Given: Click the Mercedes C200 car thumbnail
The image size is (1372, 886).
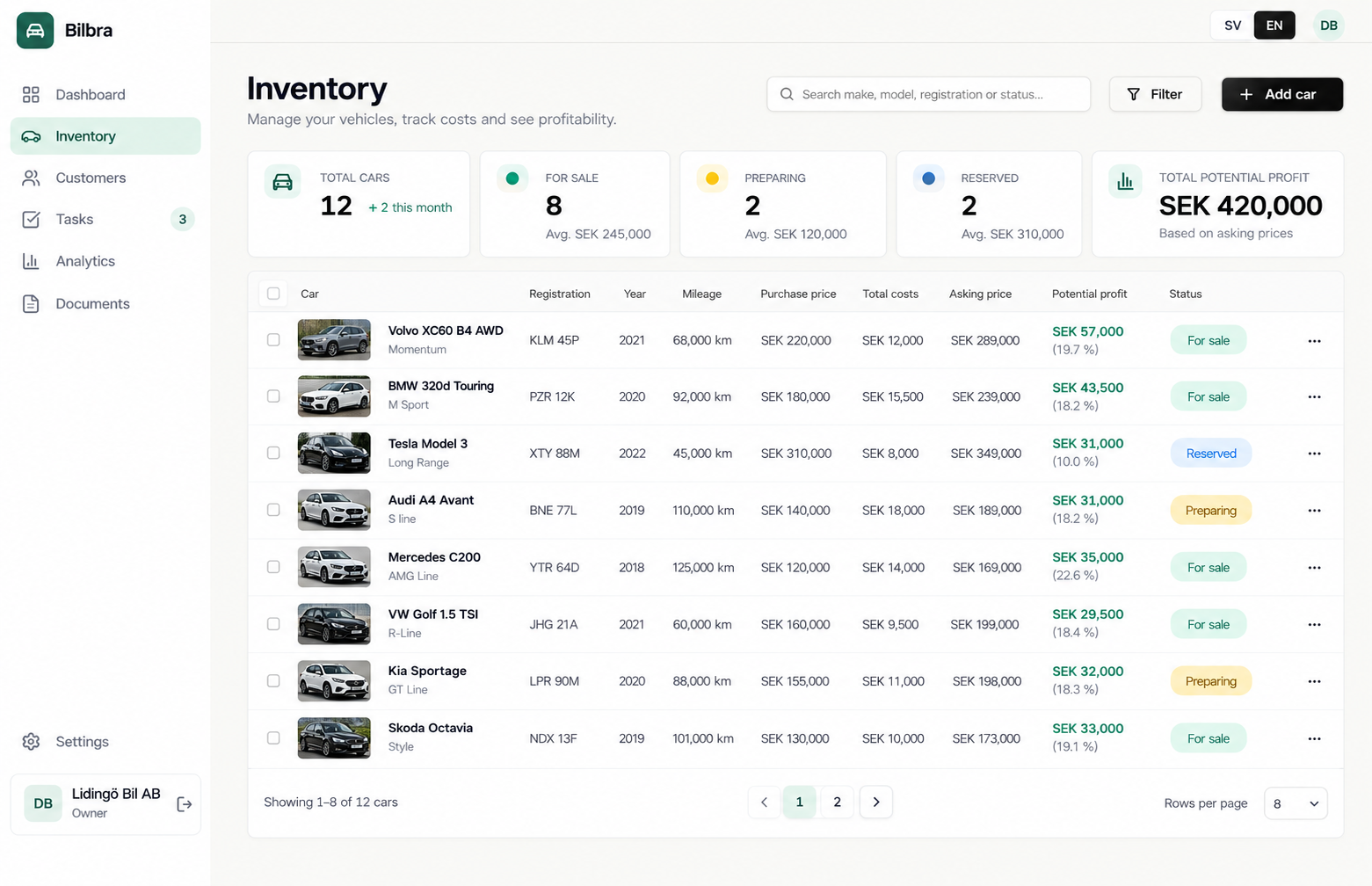Looking at the screenshot, I should [x=334, y=567].
